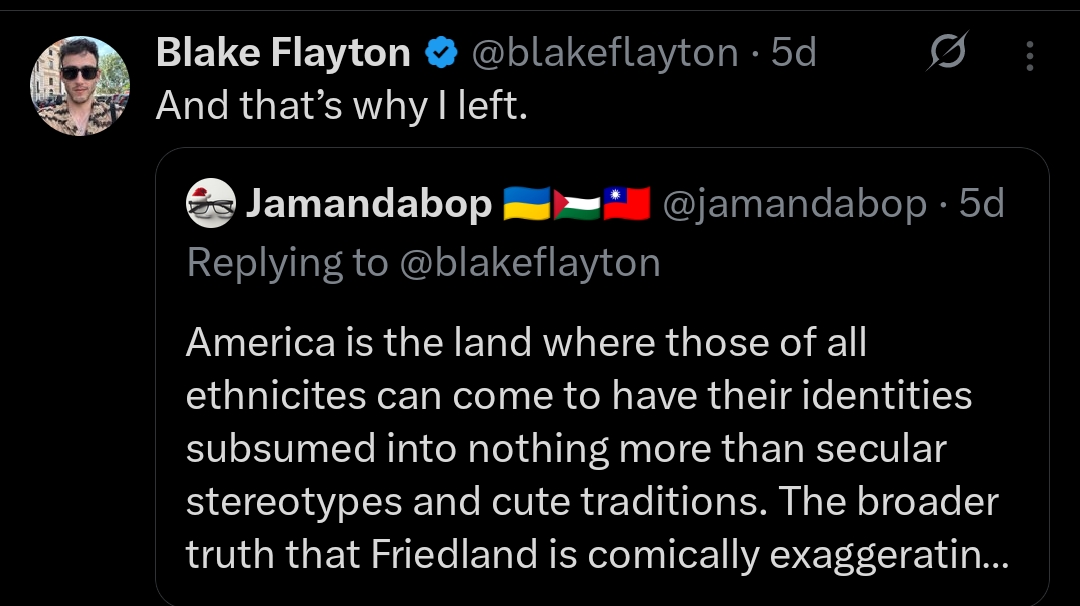Click the Palestine flag emoji
This screenshot has width=1080, height=606.
pos(577,204)
